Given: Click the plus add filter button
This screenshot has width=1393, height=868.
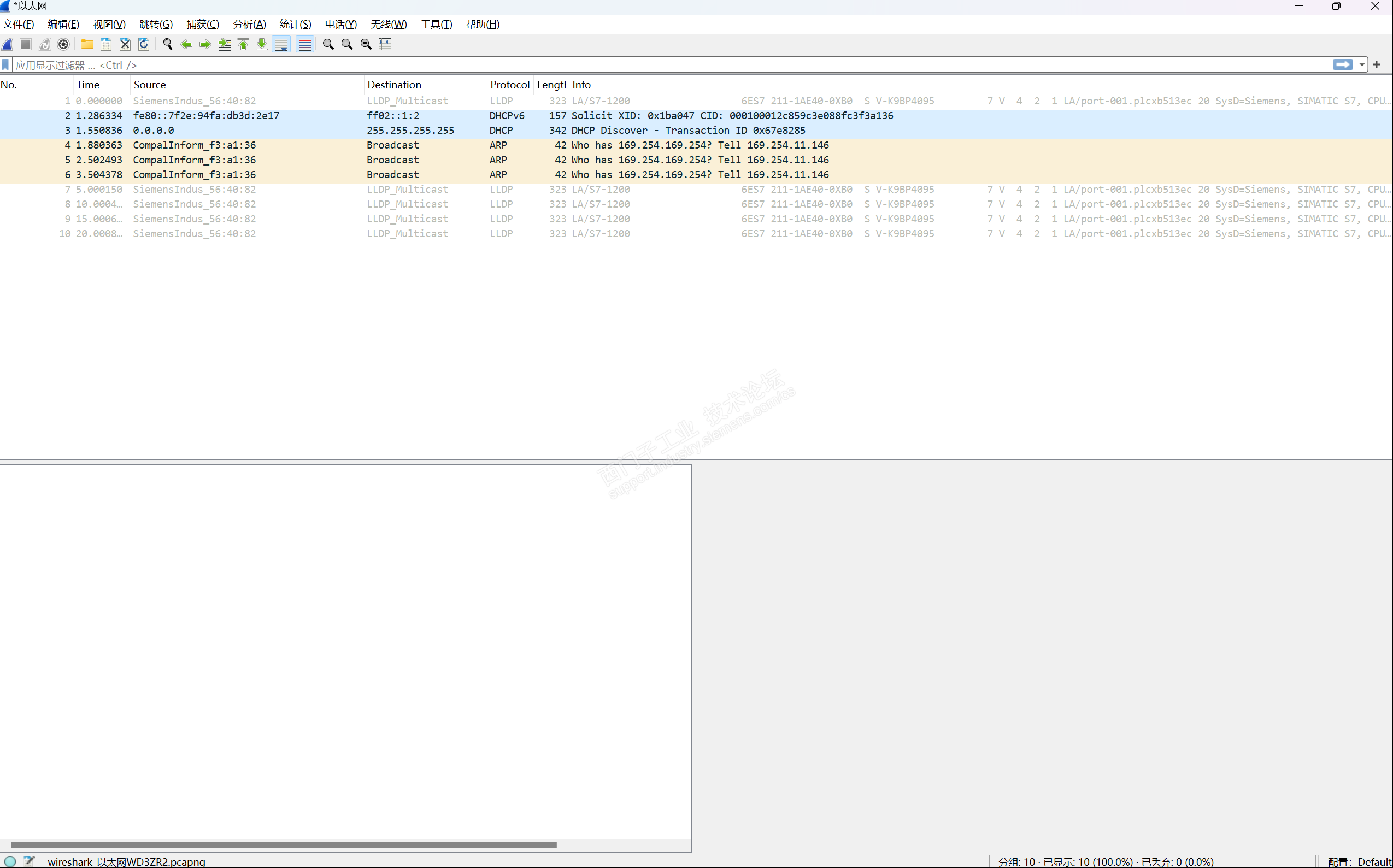Looking at the screenshot, I should point(1377,65).
